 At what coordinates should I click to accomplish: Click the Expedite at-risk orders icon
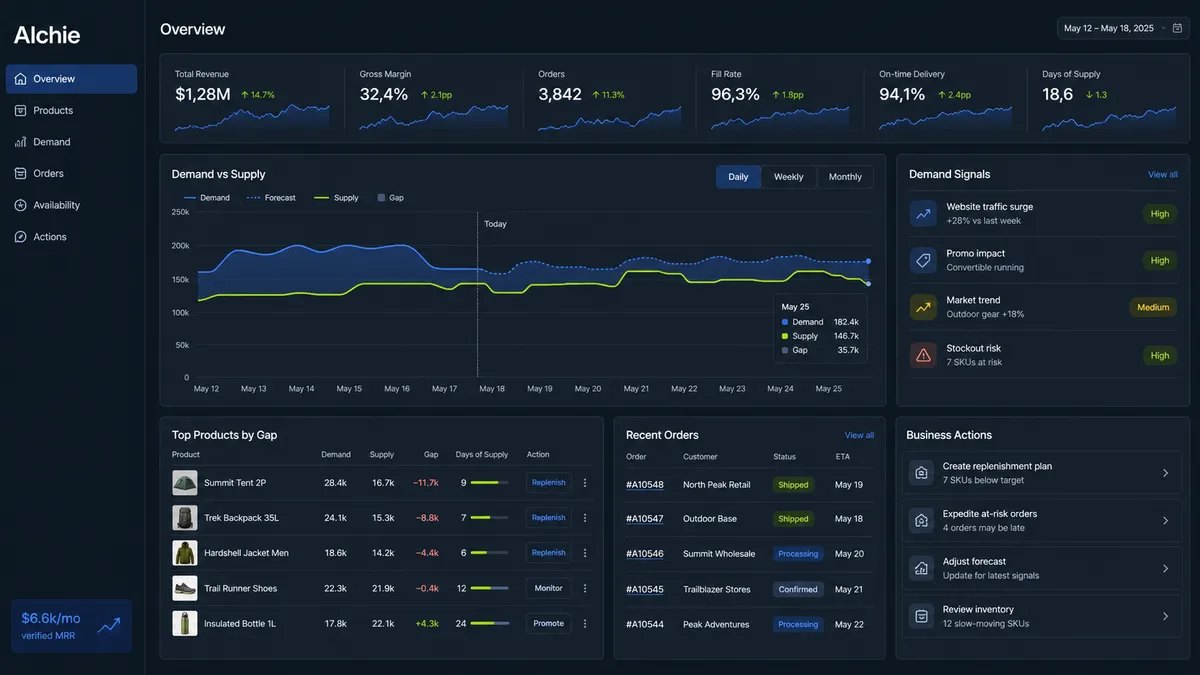point(921,521)
